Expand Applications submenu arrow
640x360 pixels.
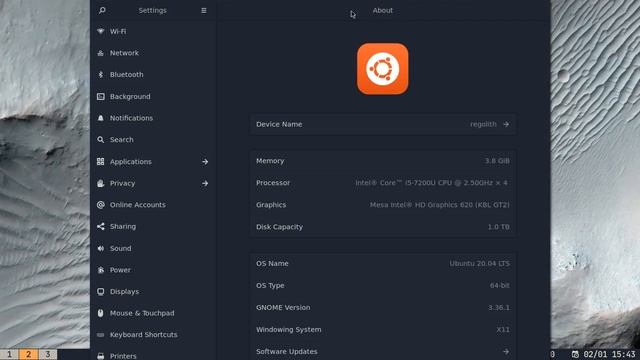205,162
